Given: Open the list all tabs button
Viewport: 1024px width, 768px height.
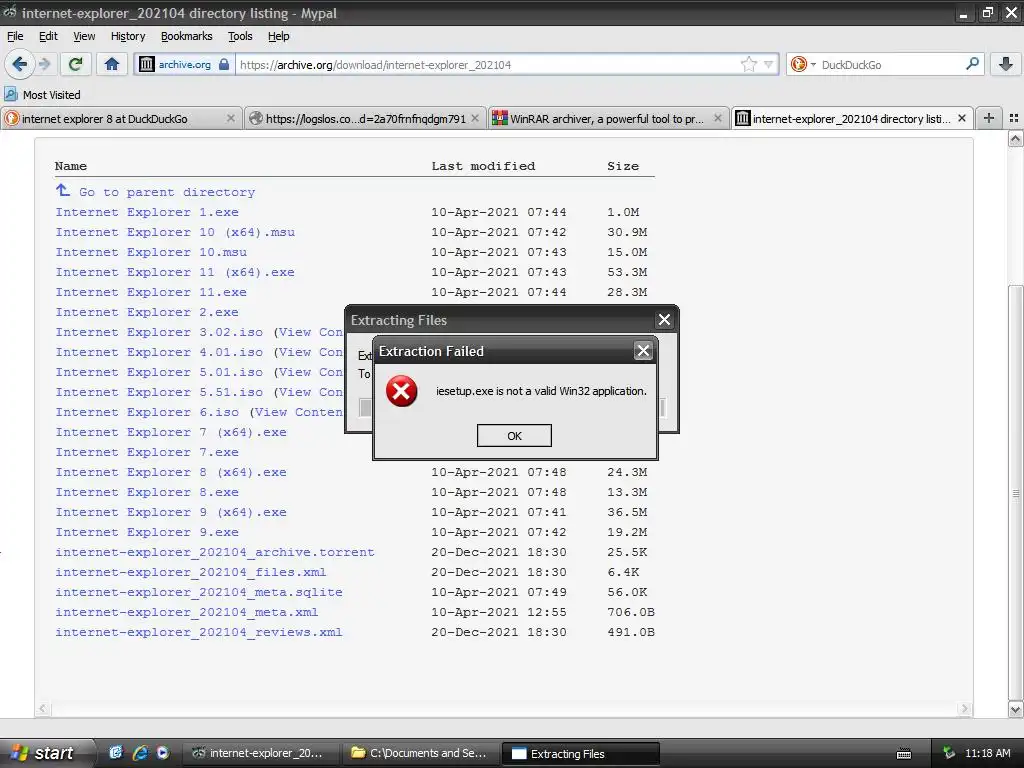Looking at the screenshot, I should [1014, 118].
